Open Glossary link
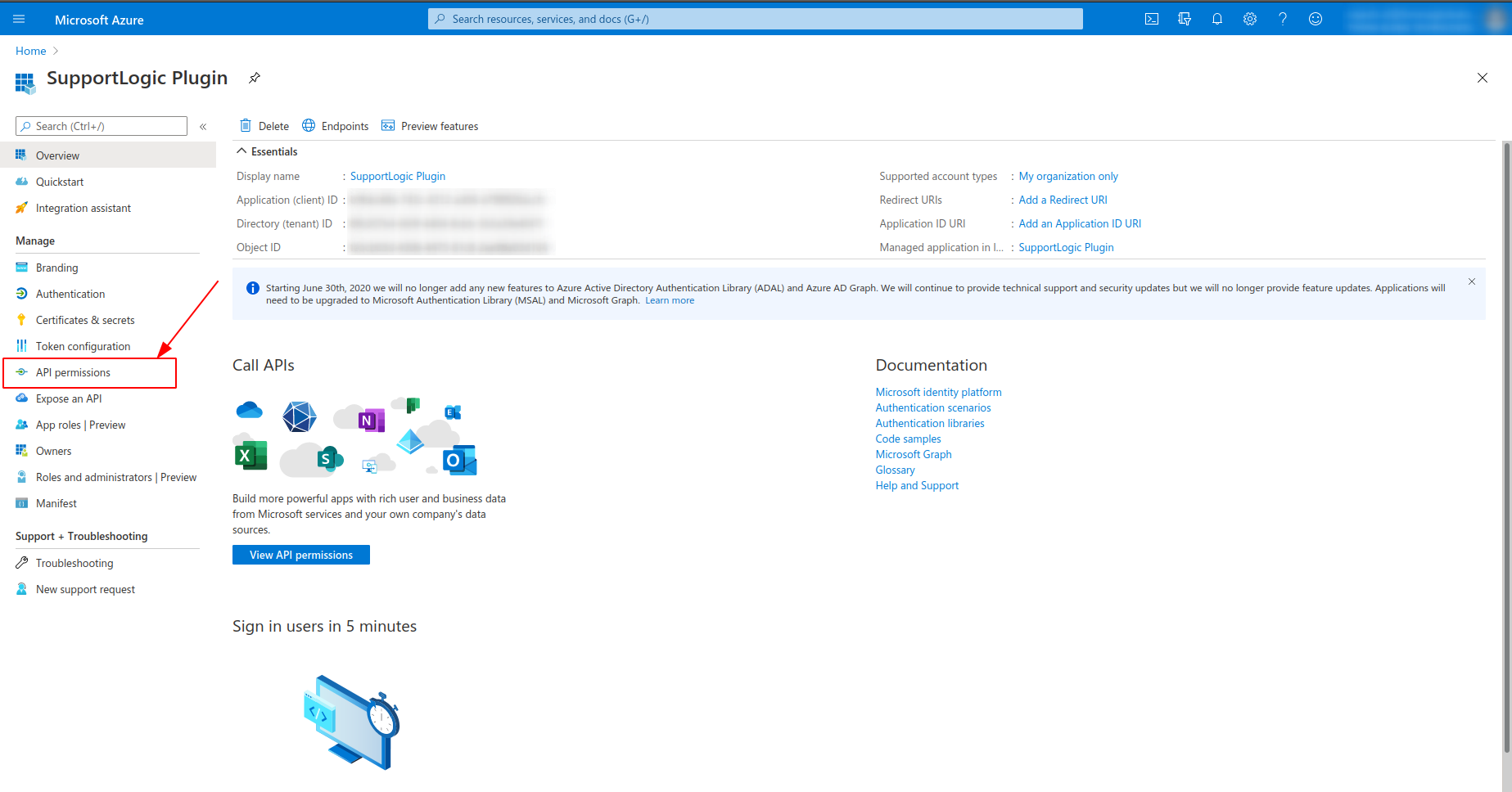 point(895,470)
